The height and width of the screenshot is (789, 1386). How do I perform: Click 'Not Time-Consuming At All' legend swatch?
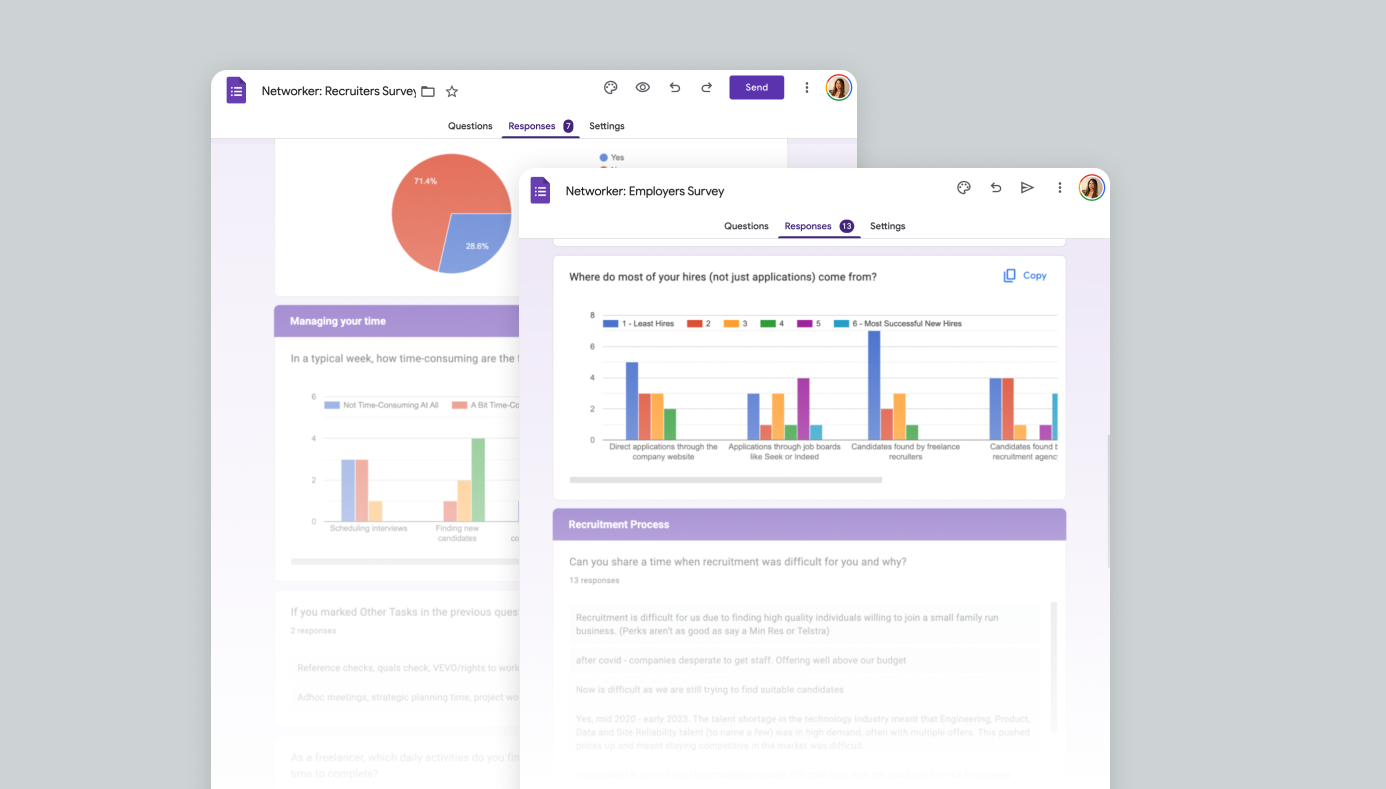click(331, 405)
